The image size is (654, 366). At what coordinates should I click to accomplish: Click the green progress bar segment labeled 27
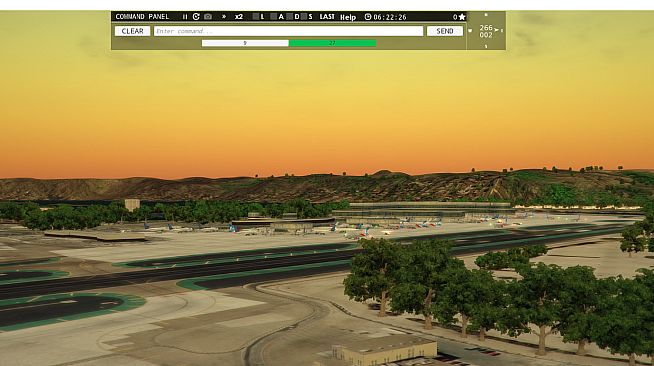point(332,43)
